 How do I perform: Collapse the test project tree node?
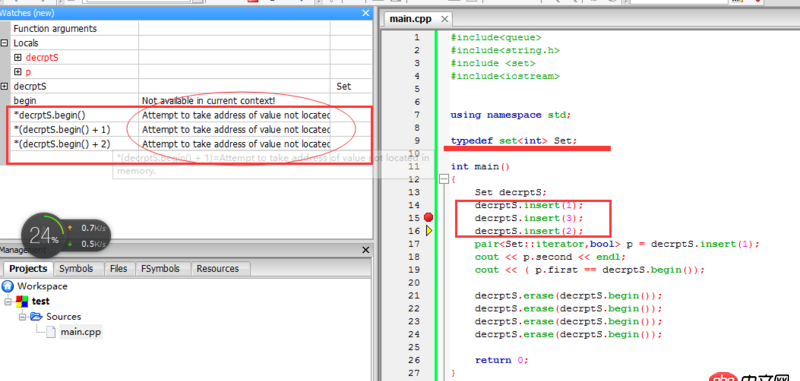point(8,301)
